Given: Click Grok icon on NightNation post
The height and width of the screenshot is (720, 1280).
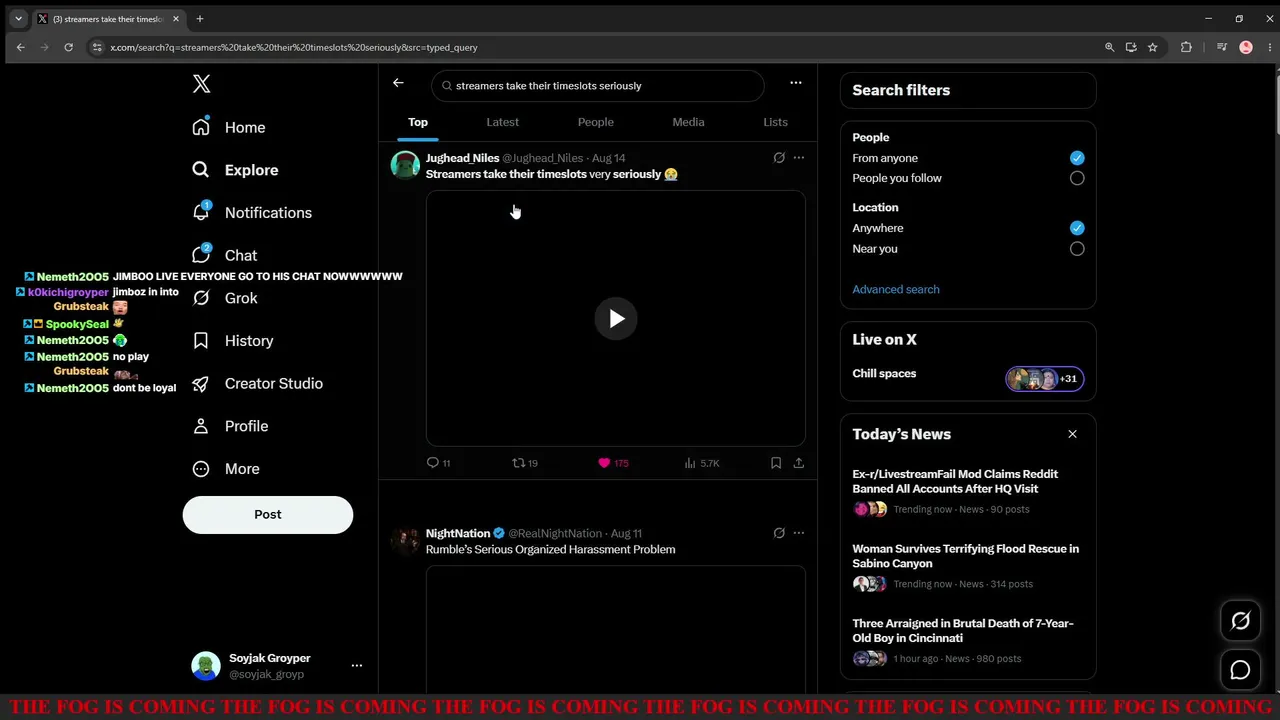Looking at the screenshot, I should 779,533.
